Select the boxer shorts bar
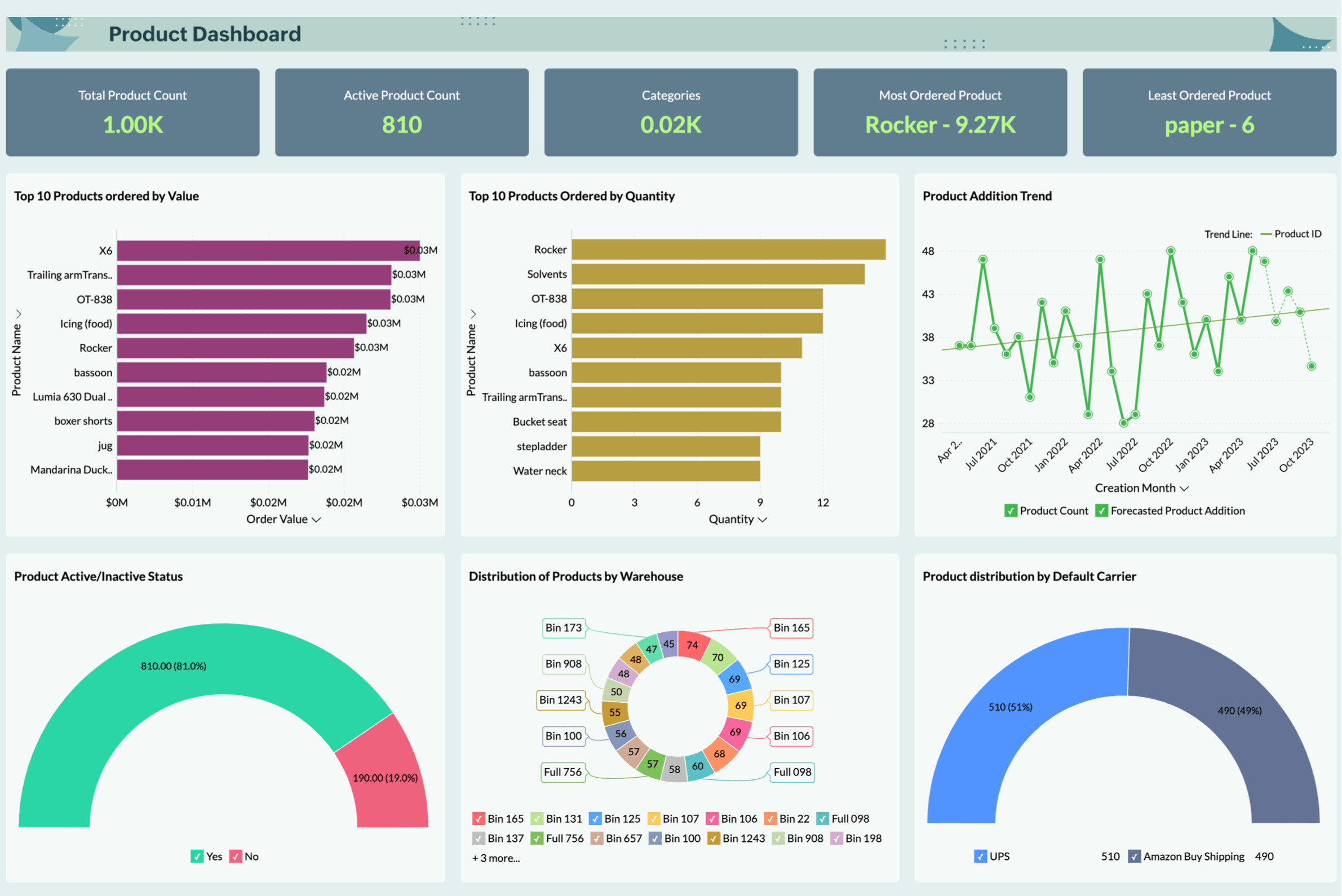The image size is (1342, 896). click(x=215, y=420)
